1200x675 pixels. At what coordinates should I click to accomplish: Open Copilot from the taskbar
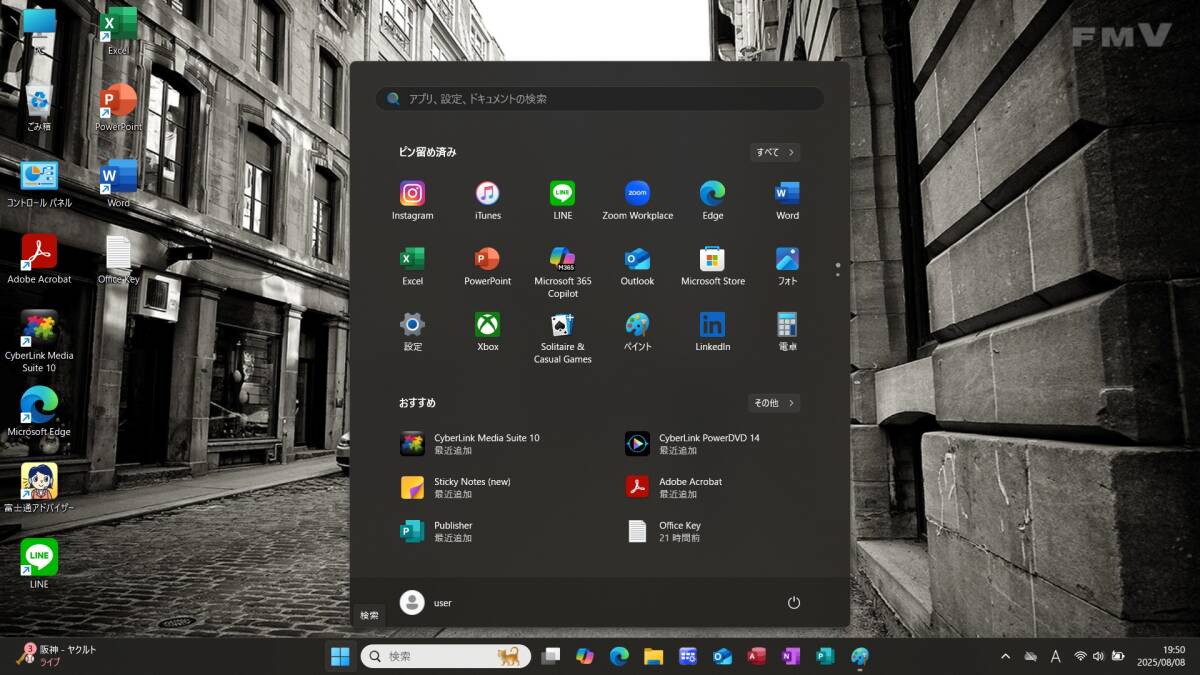[585, 656]
